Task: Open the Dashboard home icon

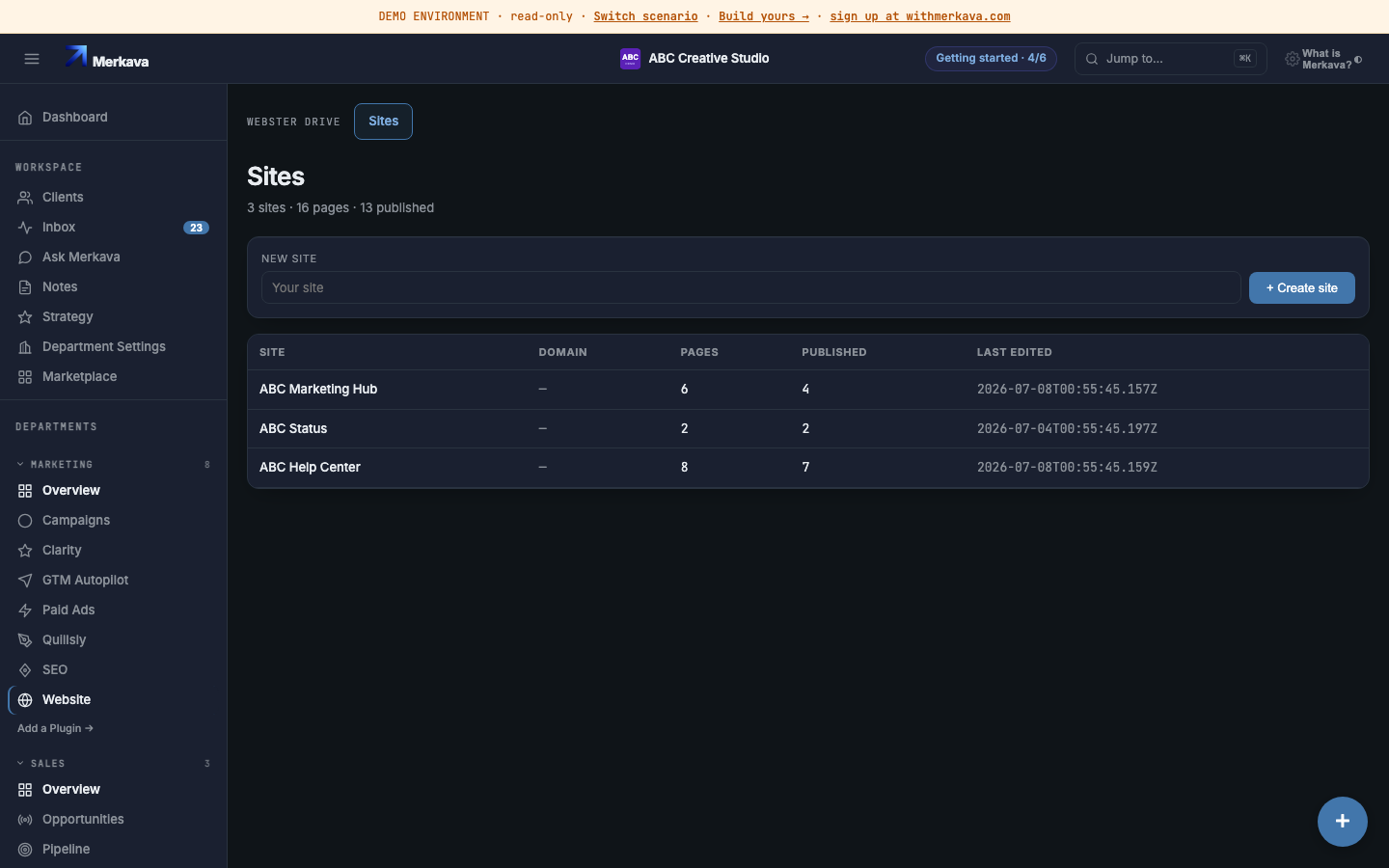Action: [x=25, y=118]
